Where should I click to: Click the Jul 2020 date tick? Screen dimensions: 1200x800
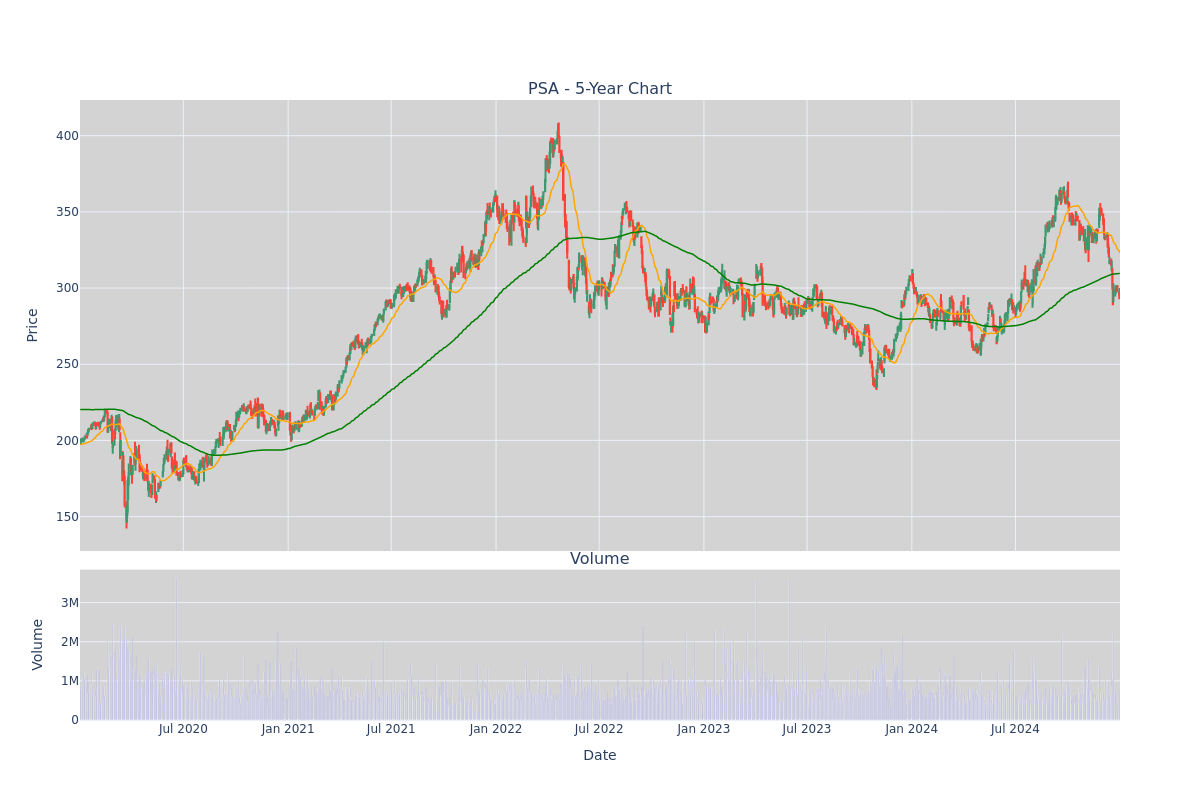pos(183,729)
